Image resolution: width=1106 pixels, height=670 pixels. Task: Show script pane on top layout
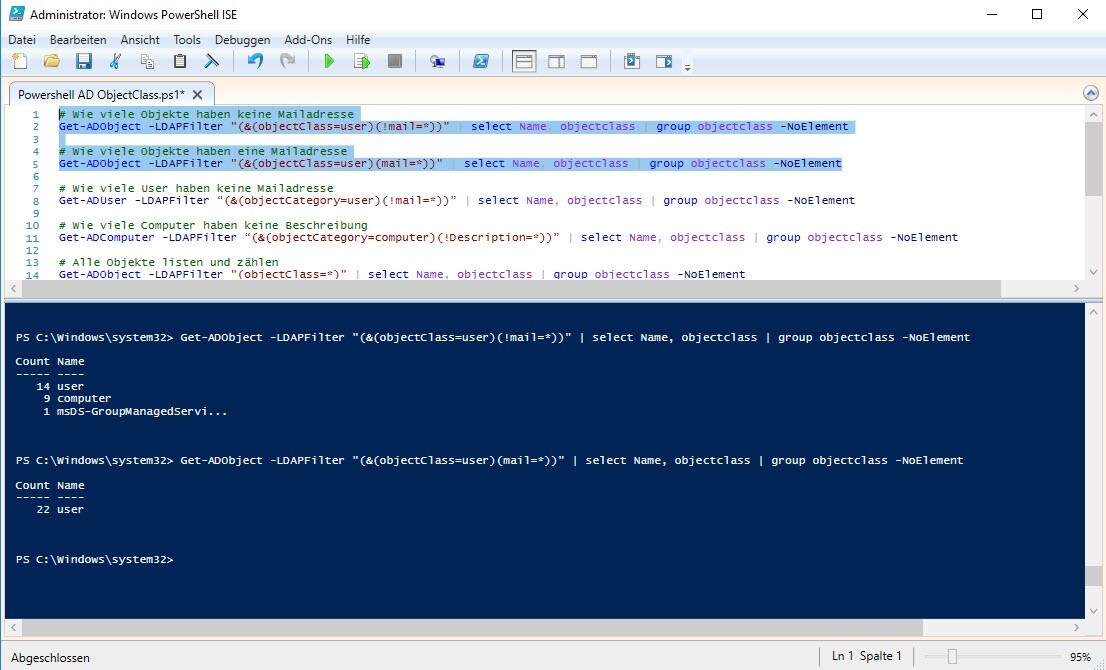(x=524, y=62)
